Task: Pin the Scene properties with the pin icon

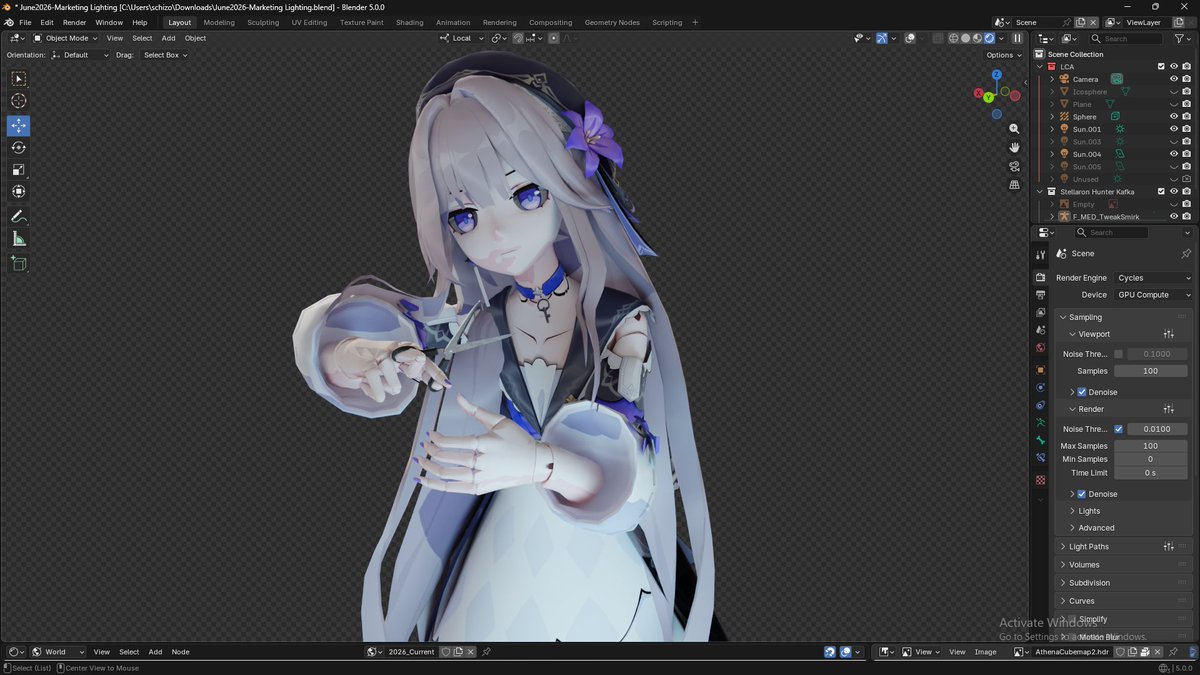Action: (x=1186, y=254)
